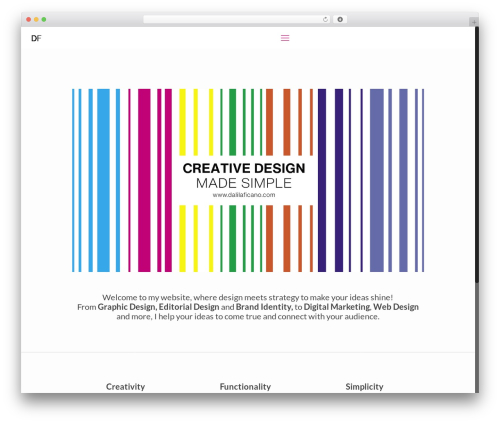
Task: Reload the page using the refresh icon
Action: tap(325, 20)
